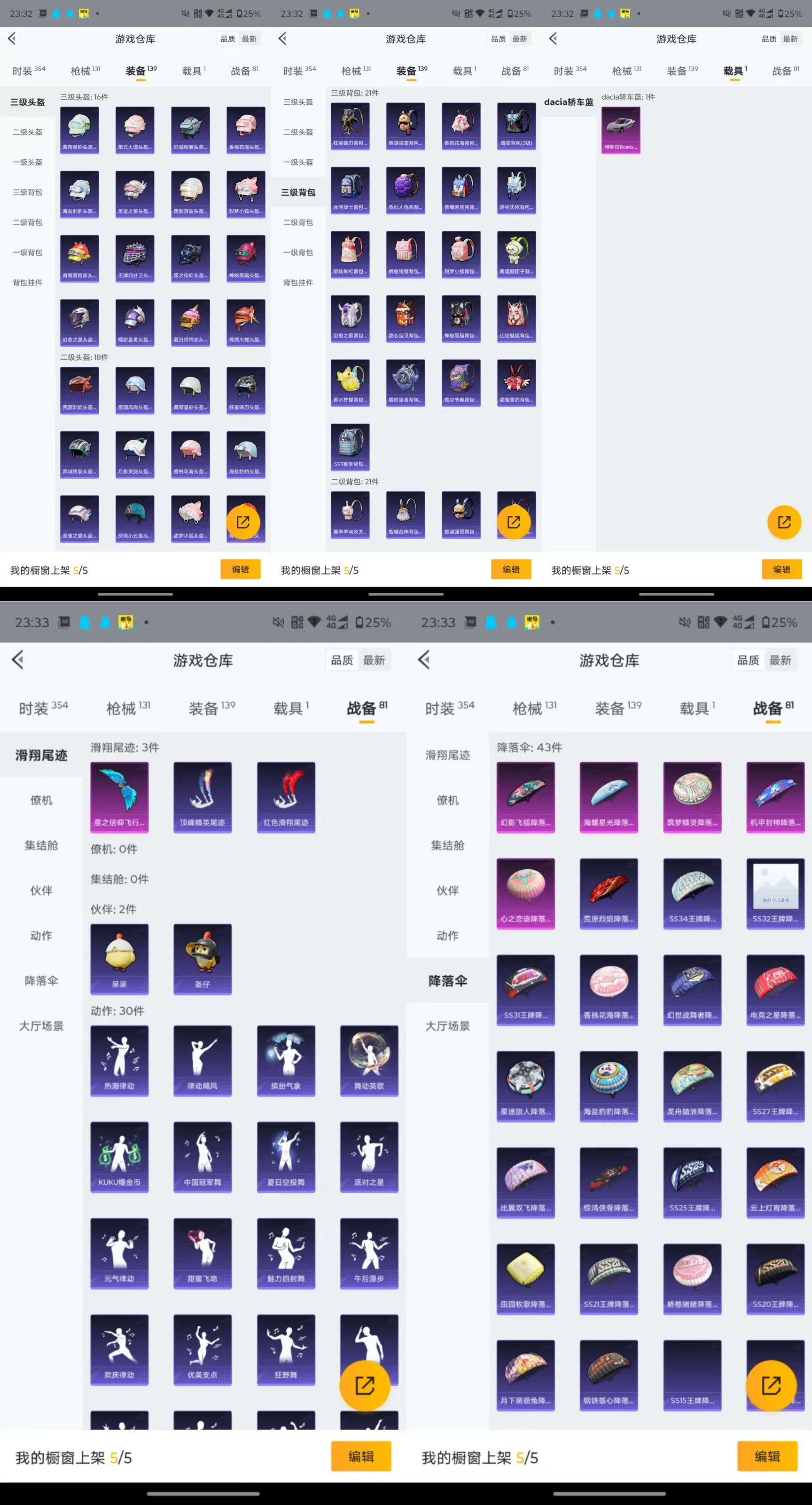Viewport: 812px width, 1505px height.
Task: Select the 红色滑翔尾迹 thumbnail
Action: 286,797
